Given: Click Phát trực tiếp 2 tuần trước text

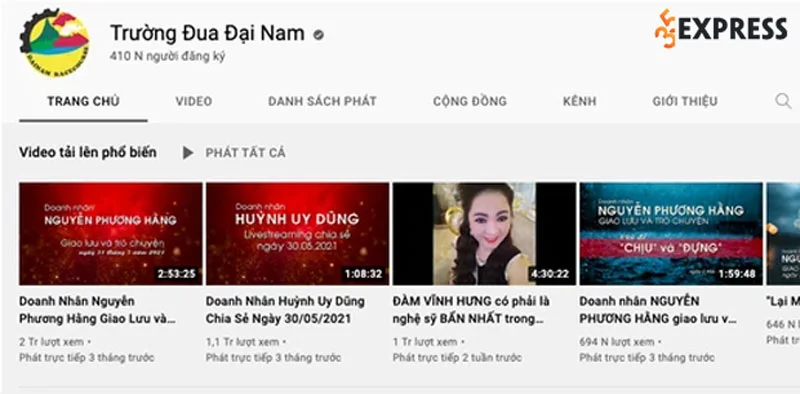Looking at the screenshot, I should pos(457,357).
